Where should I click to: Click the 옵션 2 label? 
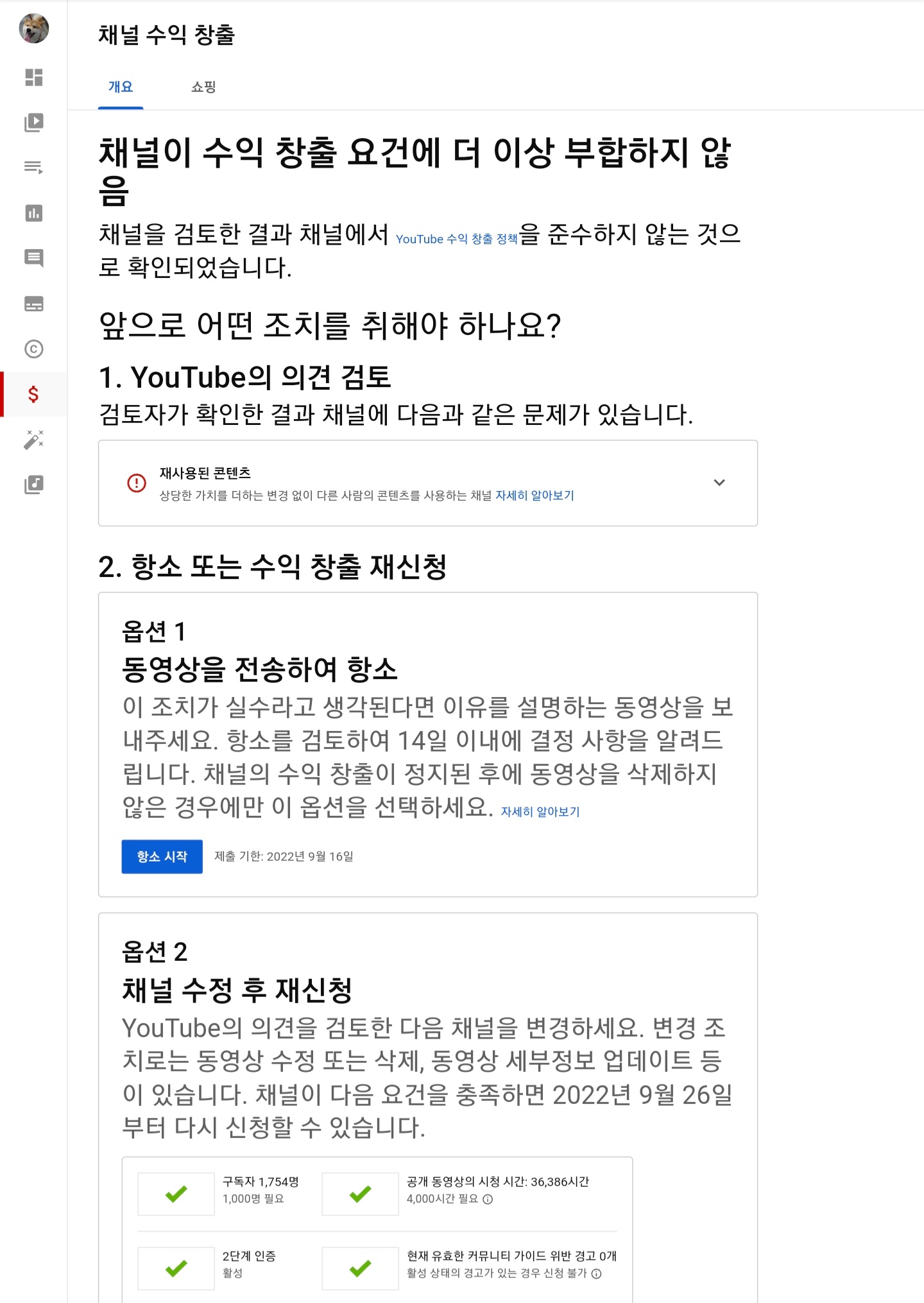point(155,952)
